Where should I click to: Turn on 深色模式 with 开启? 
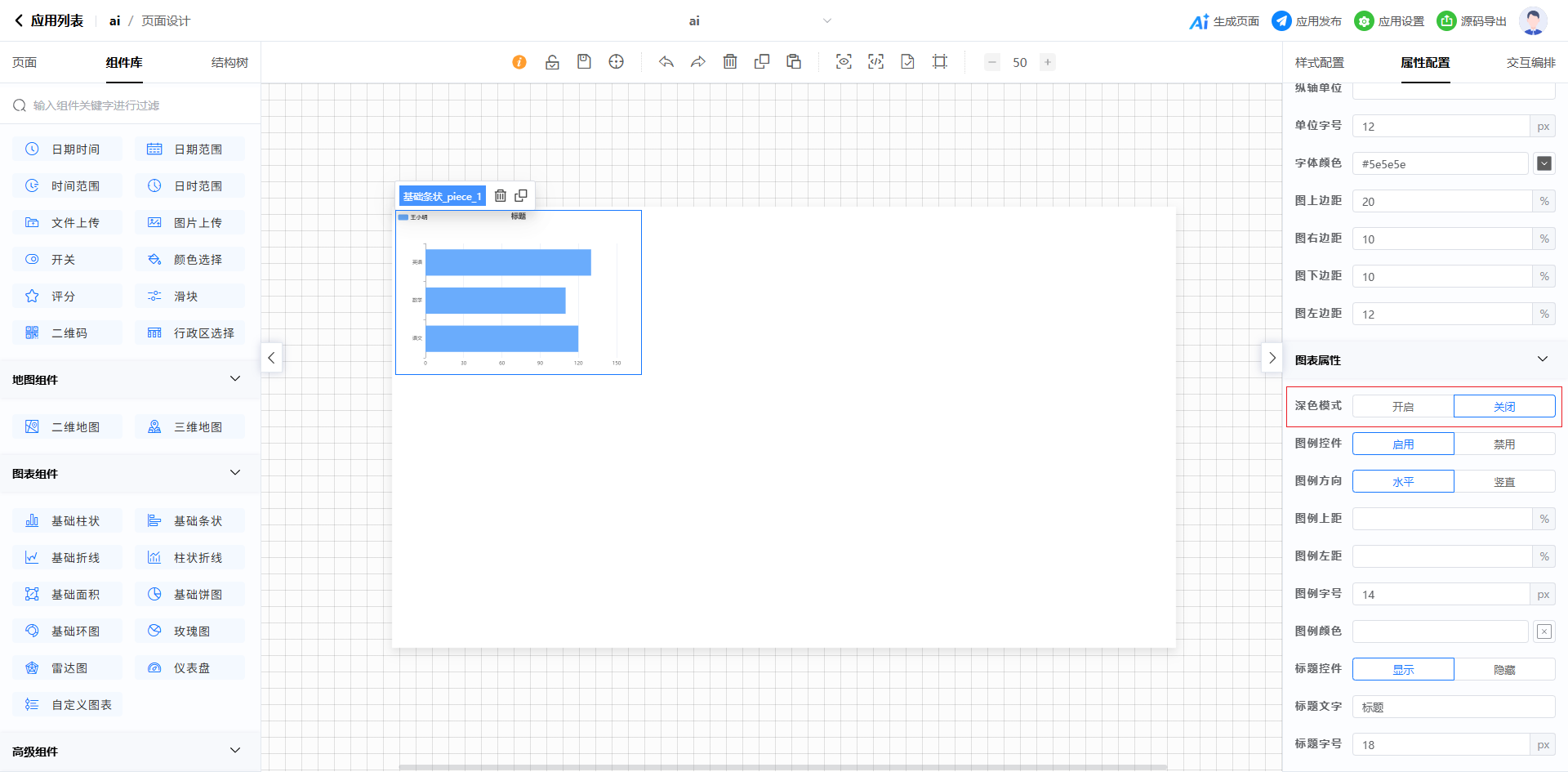1403,406
